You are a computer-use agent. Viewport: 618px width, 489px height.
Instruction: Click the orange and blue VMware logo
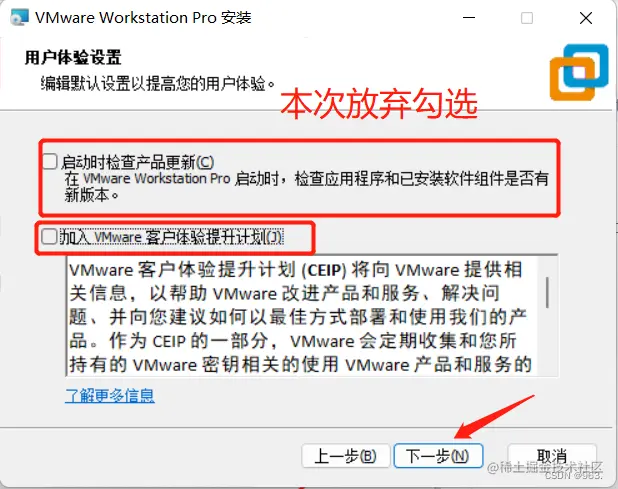[x=579, y=72]
